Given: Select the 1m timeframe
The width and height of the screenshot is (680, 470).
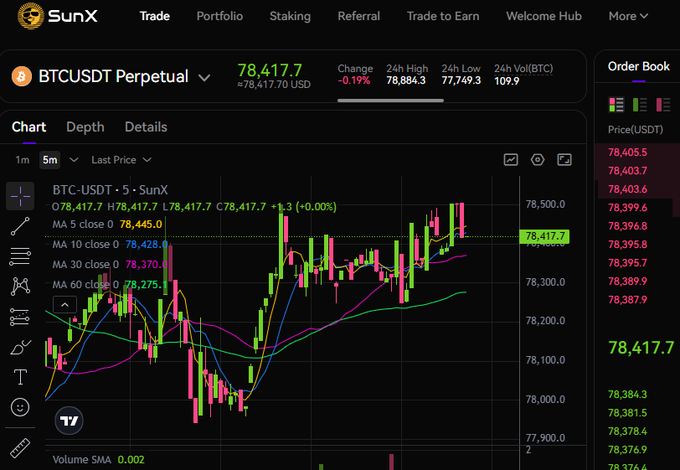Looking at the screenshot, I should [x=23, y=160].
